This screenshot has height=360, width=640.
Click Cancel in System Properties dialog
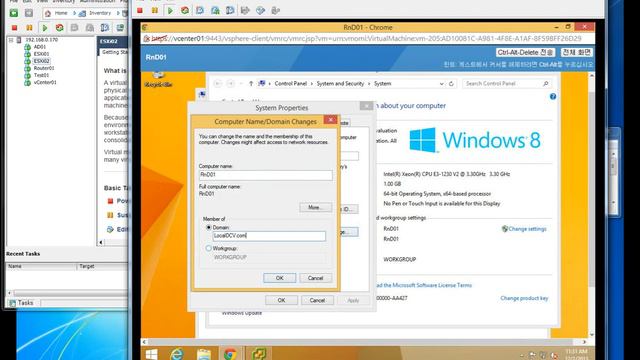point(317,300)
